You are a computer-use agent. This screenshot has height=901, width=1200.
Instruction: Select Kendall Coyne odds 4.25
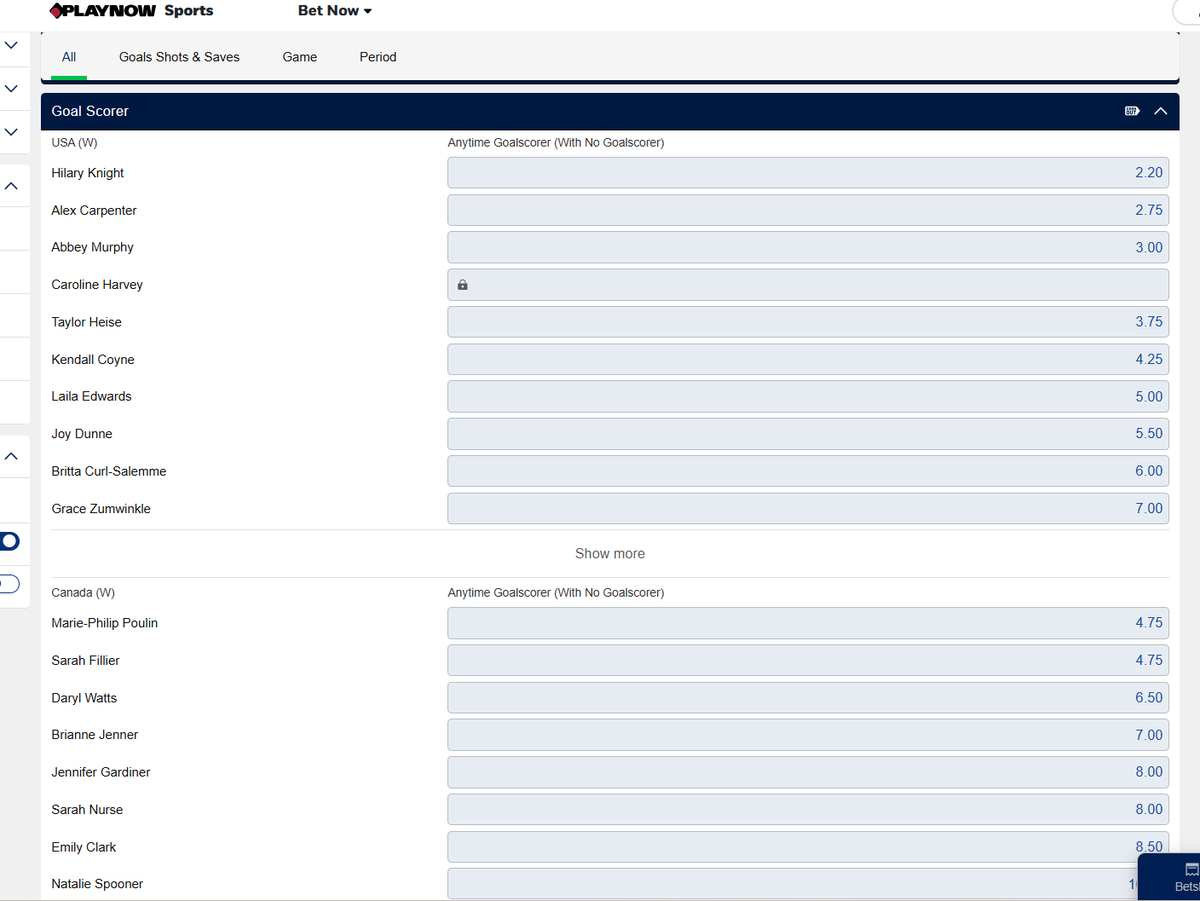click(x=808, y=359)
